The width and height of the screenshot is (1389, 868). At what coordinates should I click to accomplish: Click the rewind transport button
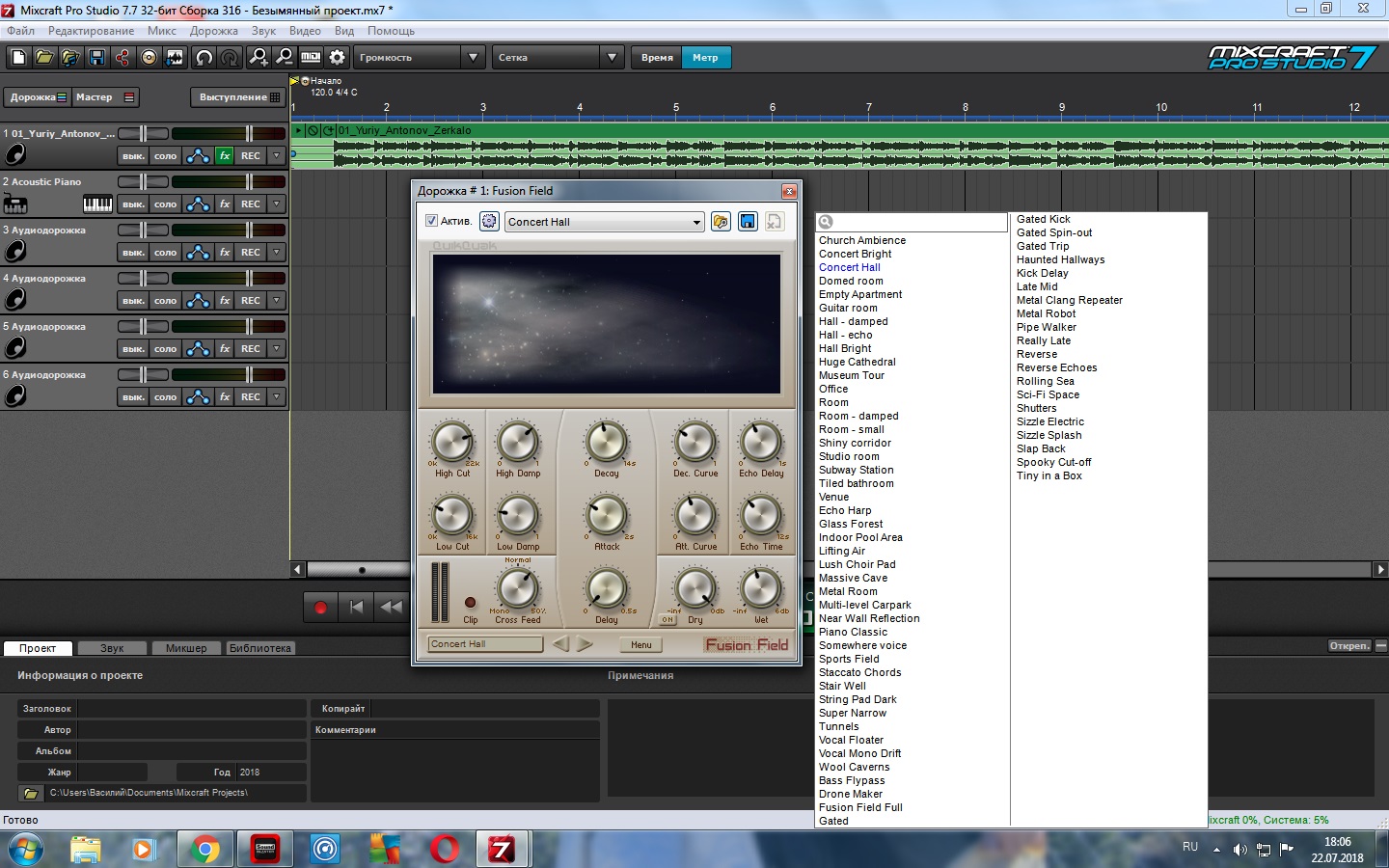click(x=391, y=607)
